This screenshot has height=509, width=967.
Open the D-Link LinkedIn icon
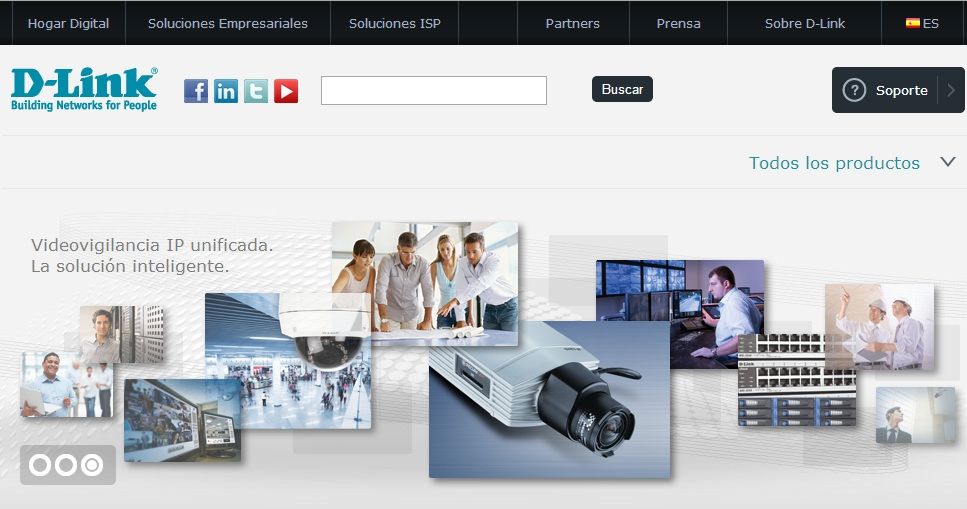point(226,91)
